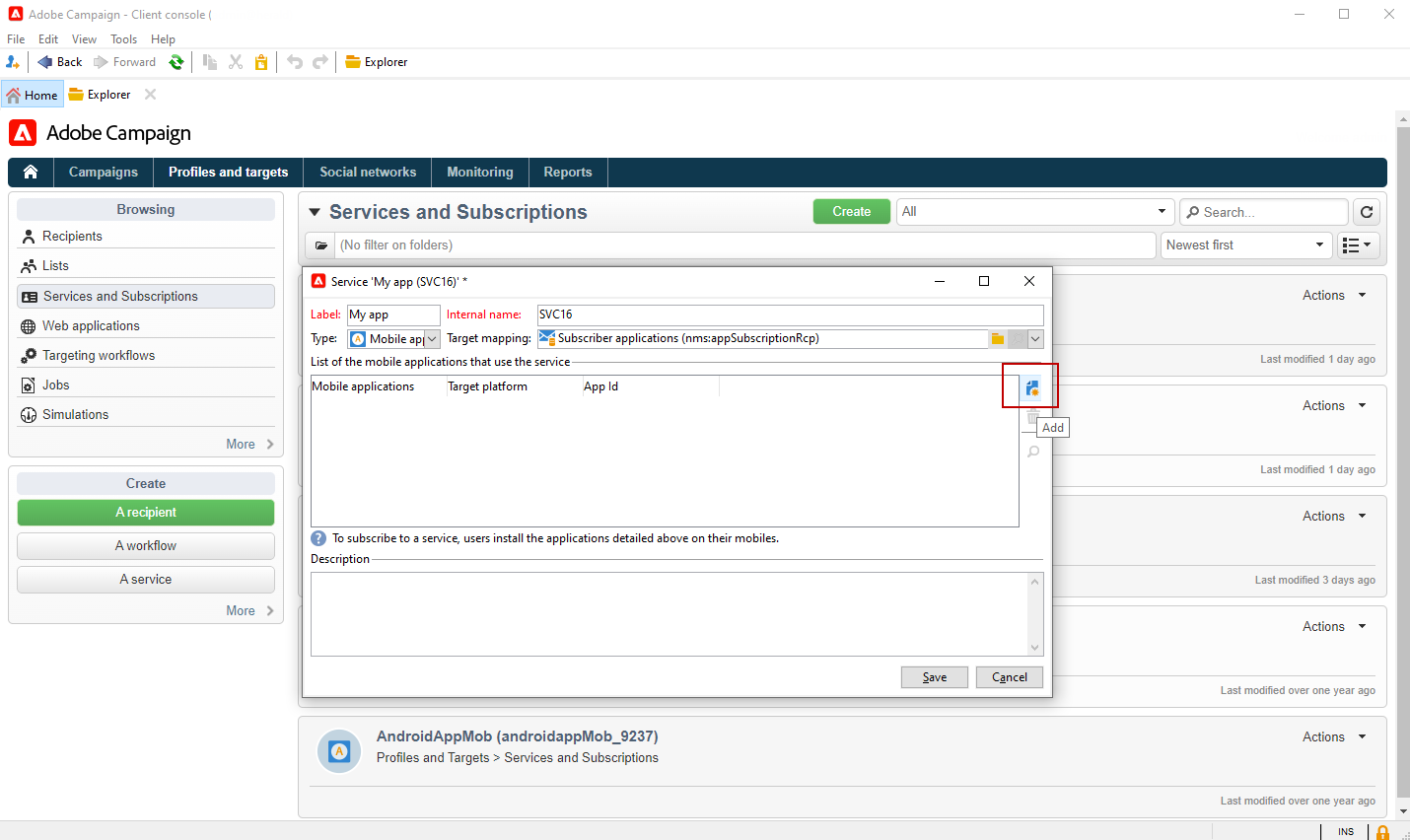Click the A workflow button
1410x840 pixels.
146,546
